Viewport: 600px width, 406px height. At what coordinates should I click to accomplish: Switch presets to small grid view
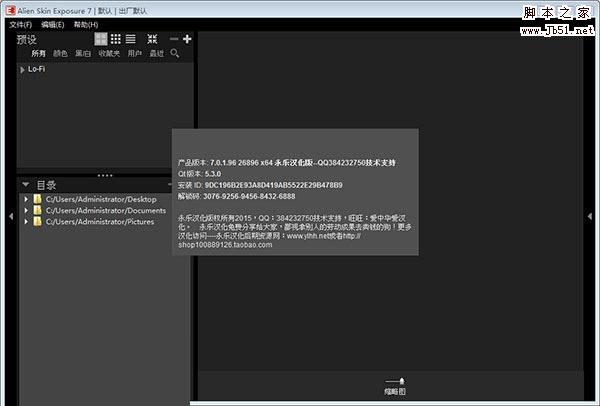[x=116, y=39]
